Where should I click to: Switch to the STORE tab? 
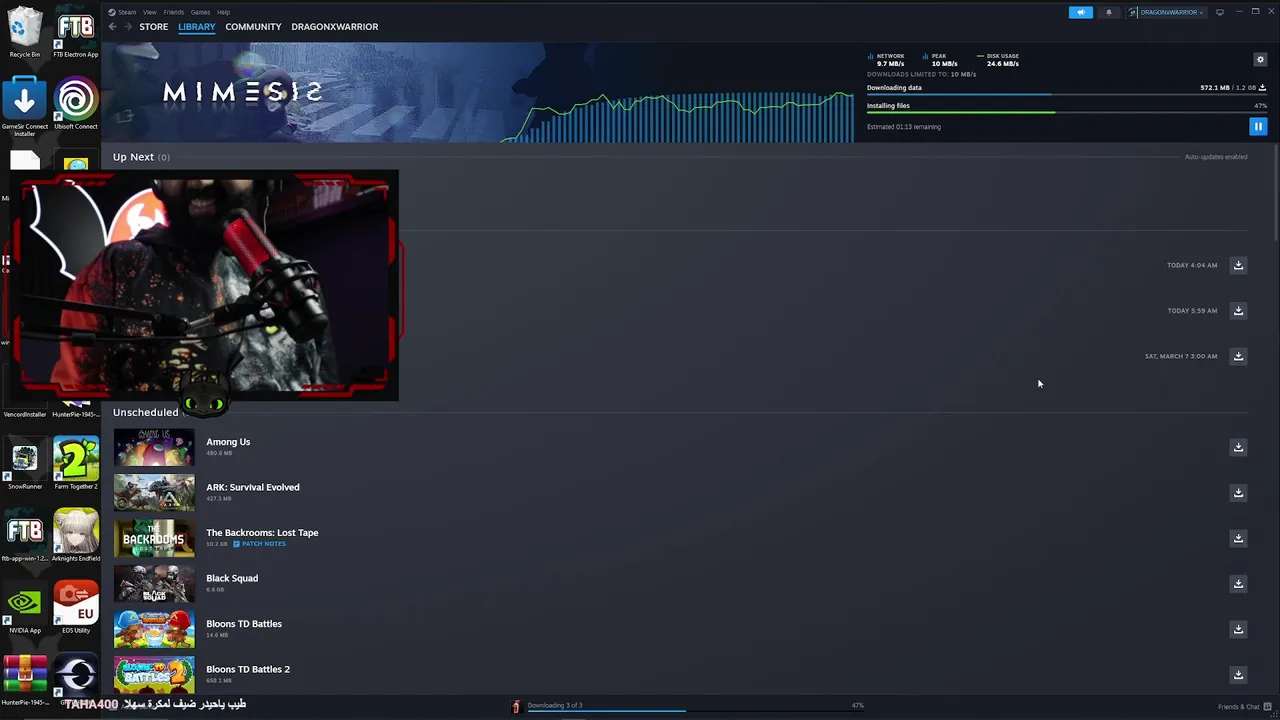[154, 27]
